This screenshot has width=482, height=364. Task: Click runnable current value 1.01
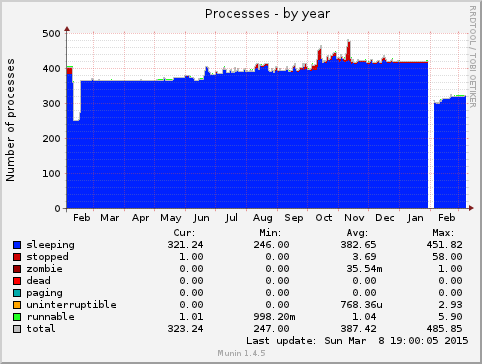coord(191,317)
